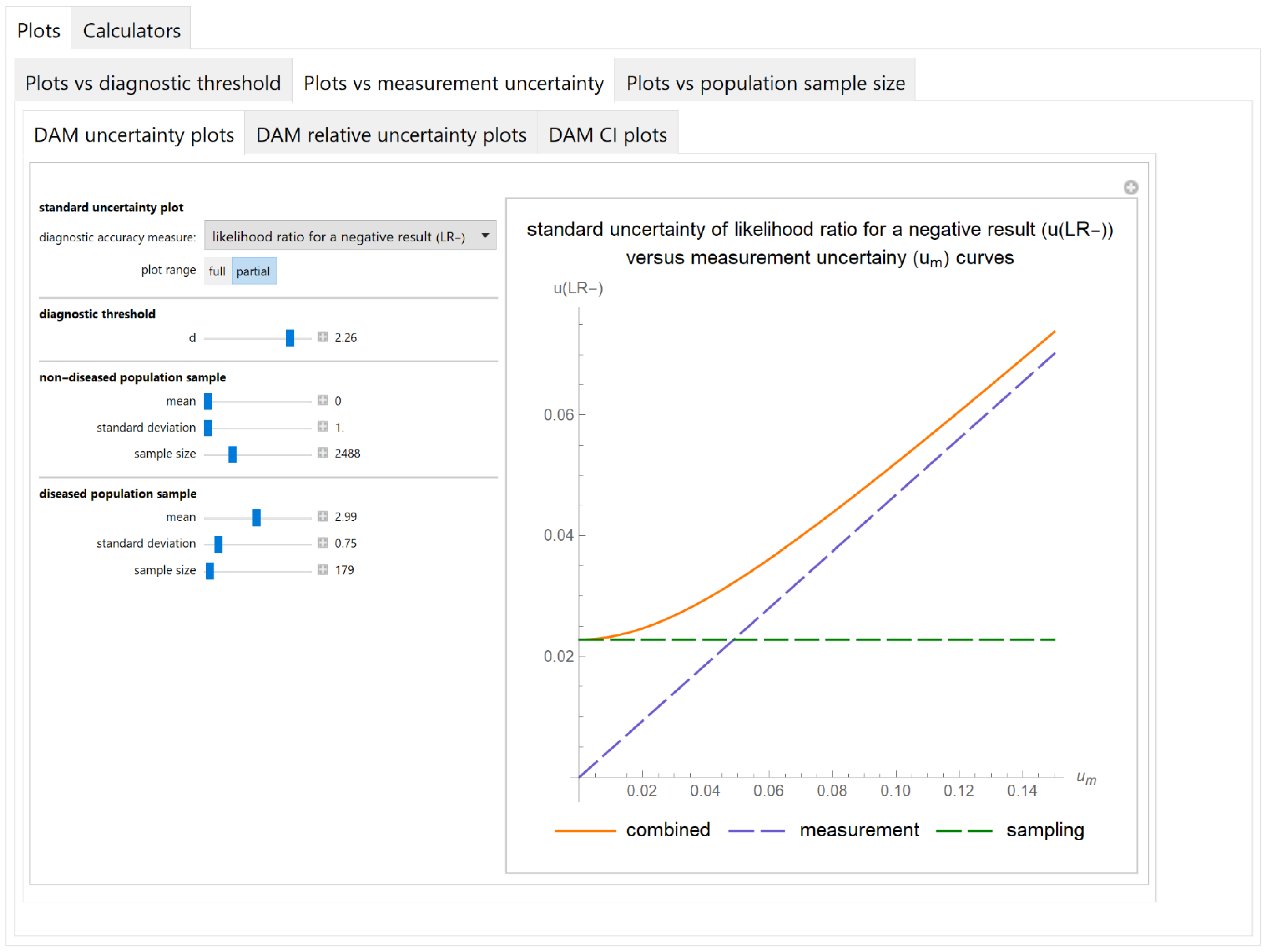This screenshot has height=952, width=1266.
Task: Click the plus icon at plot's top-right corner
Action: [1130, 188]
